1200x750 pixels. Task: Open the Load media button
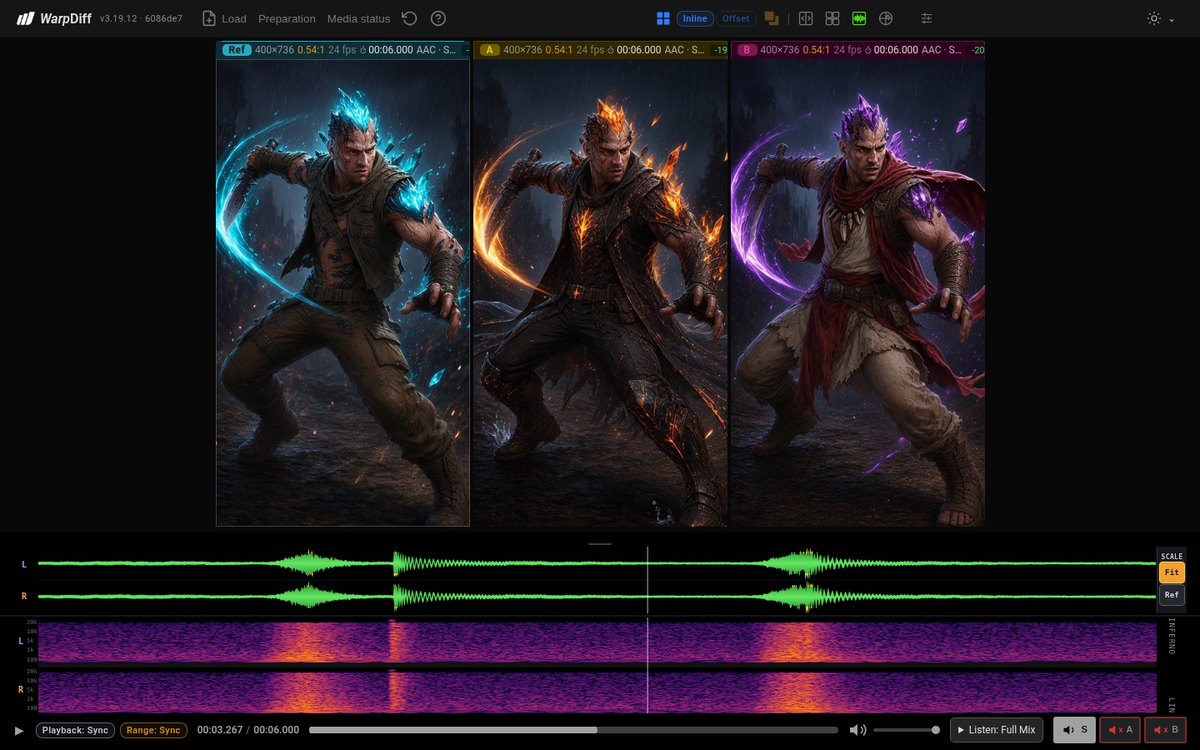pyautogui.click(x=224, y=18)
